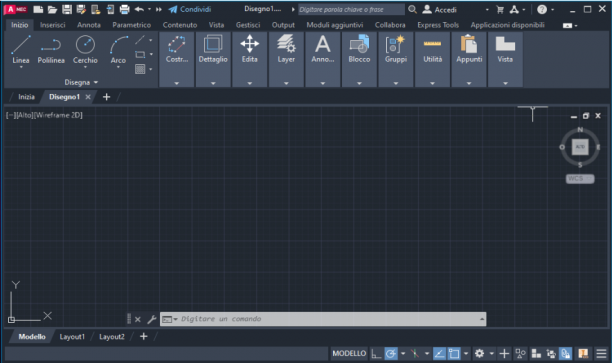Click the Open folder icon

coord(52,9)
